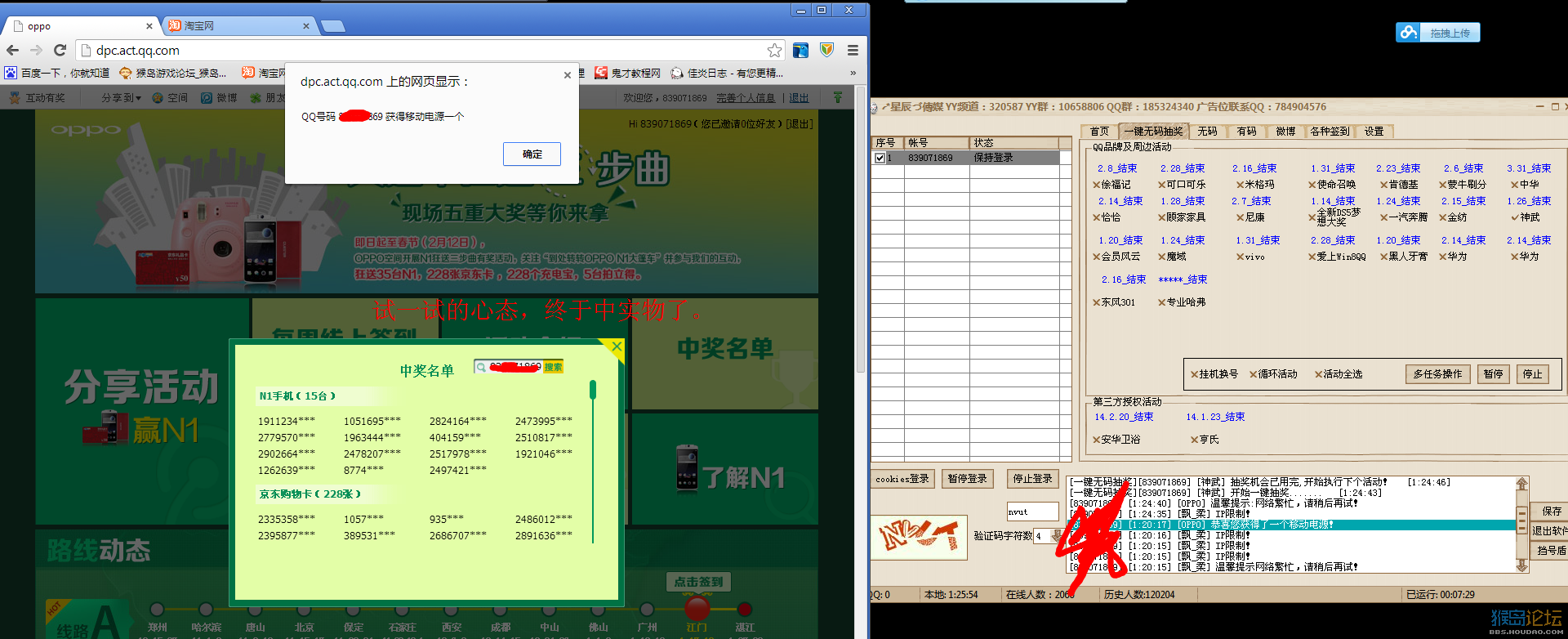Close the 中奖名单 popup with yellow X
The width and height of the screenshot is (1568, 639).
tap(617, 346)
